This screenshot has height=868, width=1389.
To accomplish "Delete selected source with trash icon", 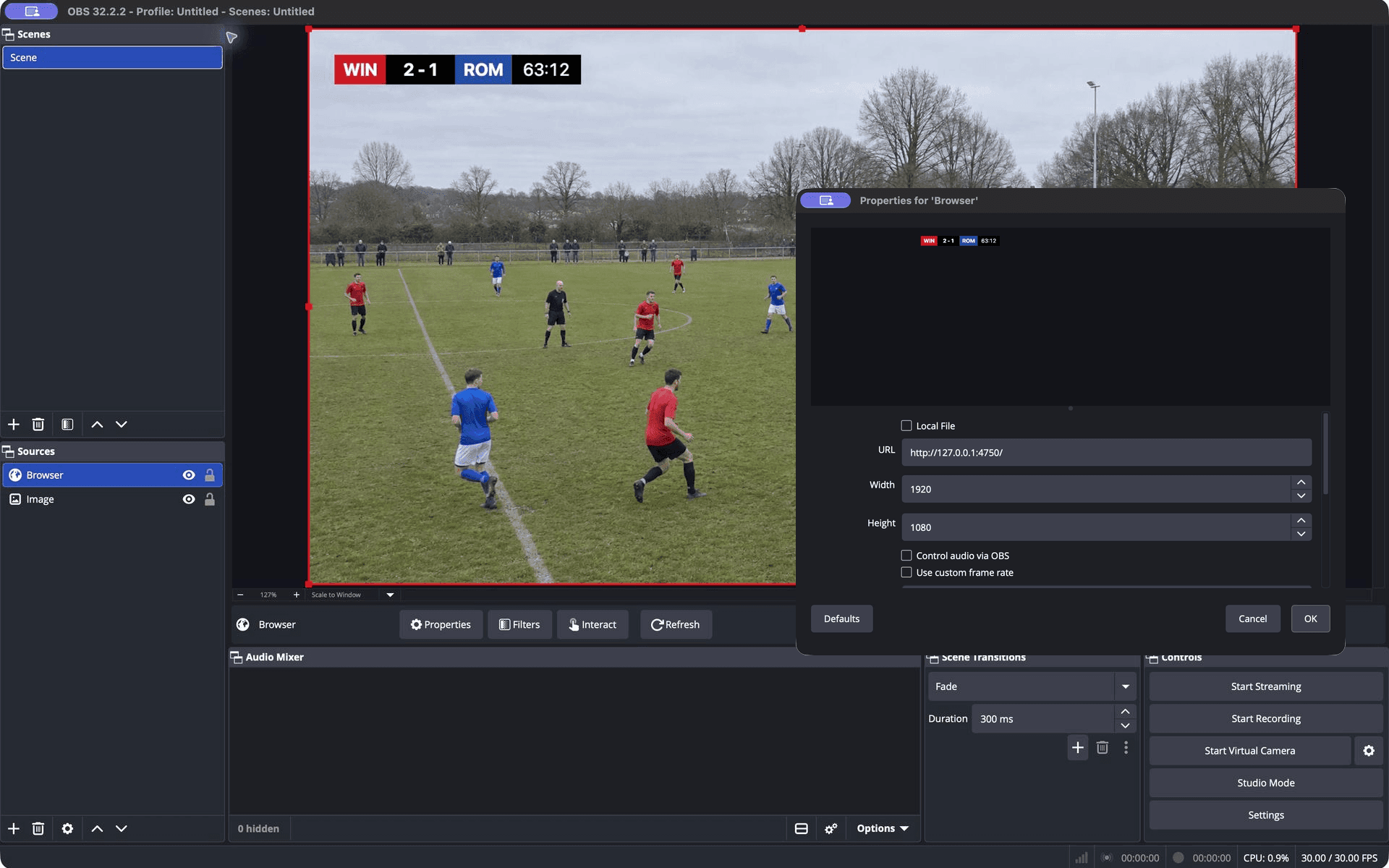I will click(38, 828).
